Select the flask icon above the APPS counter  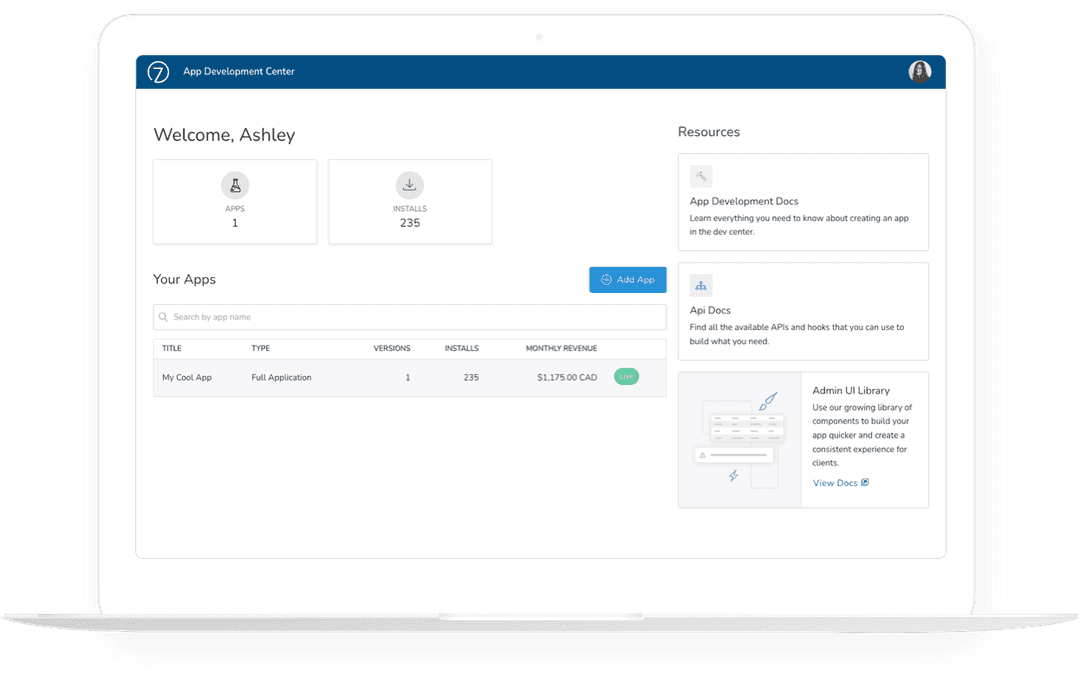[235, 185]
